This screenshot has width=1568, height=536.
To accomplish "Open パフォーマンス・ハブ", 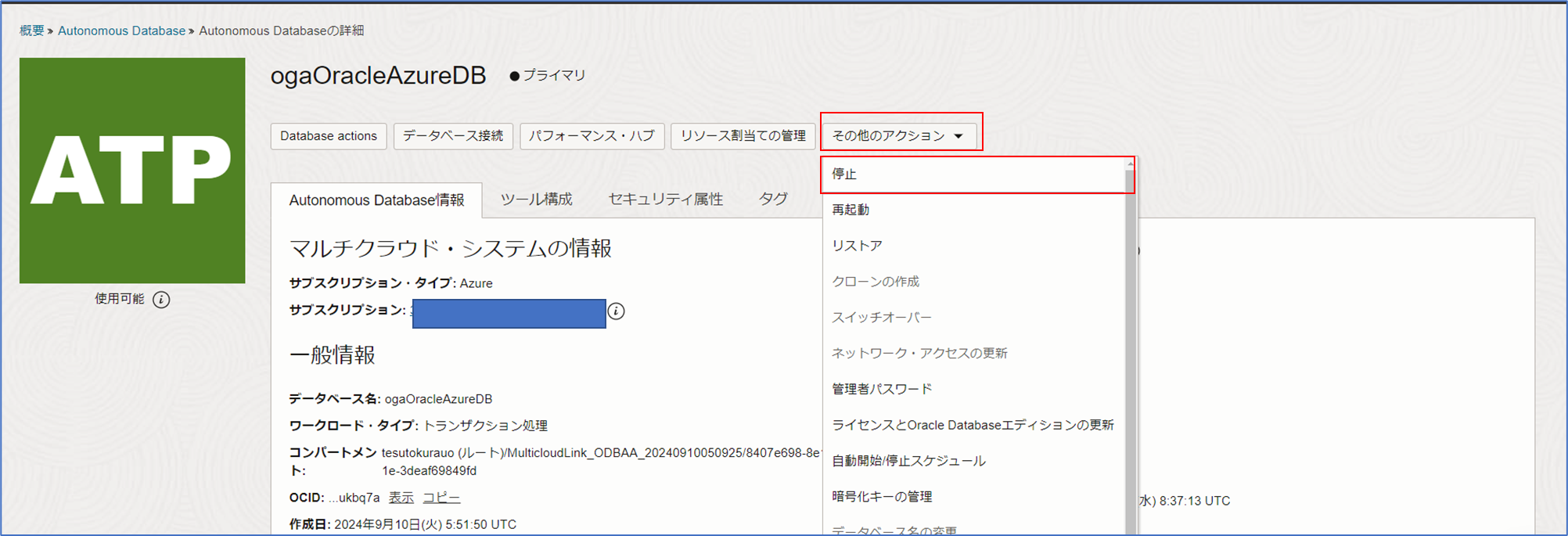I will (592, 136).
